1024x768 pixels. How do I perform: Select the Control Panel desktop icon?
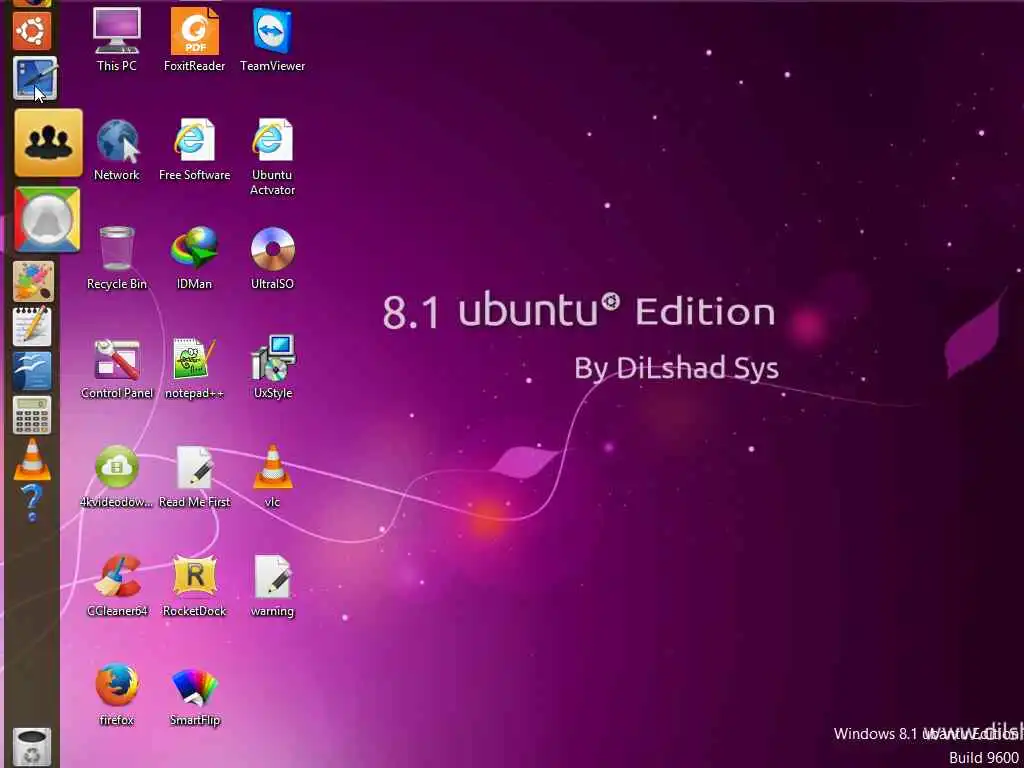click(x=116, y=368)
